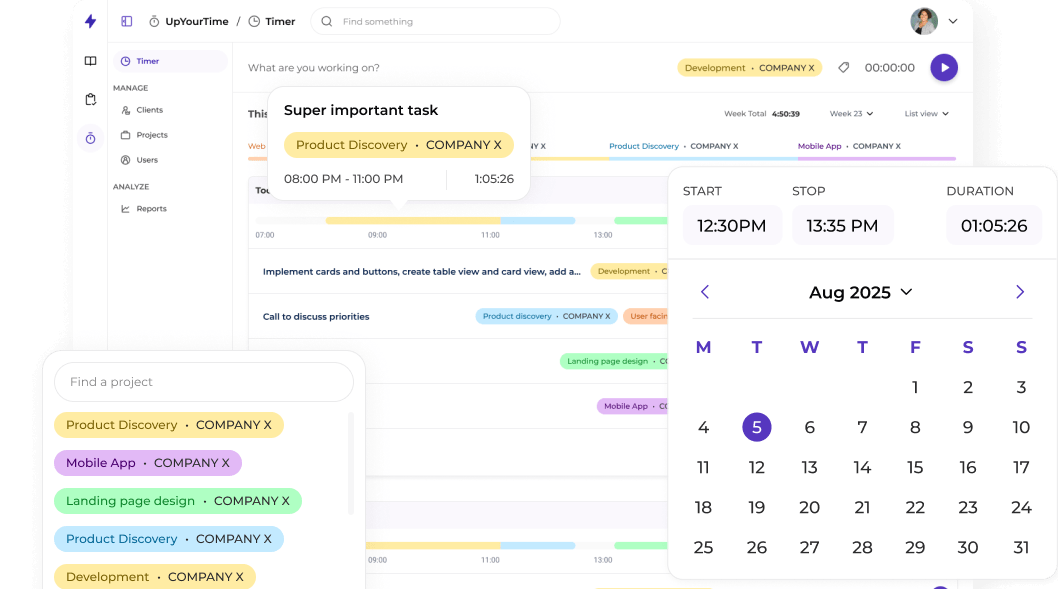Go to next month in calendar
This screenshot has height=589, width=1058.
pyautogui.click(x=1020, y=291)
